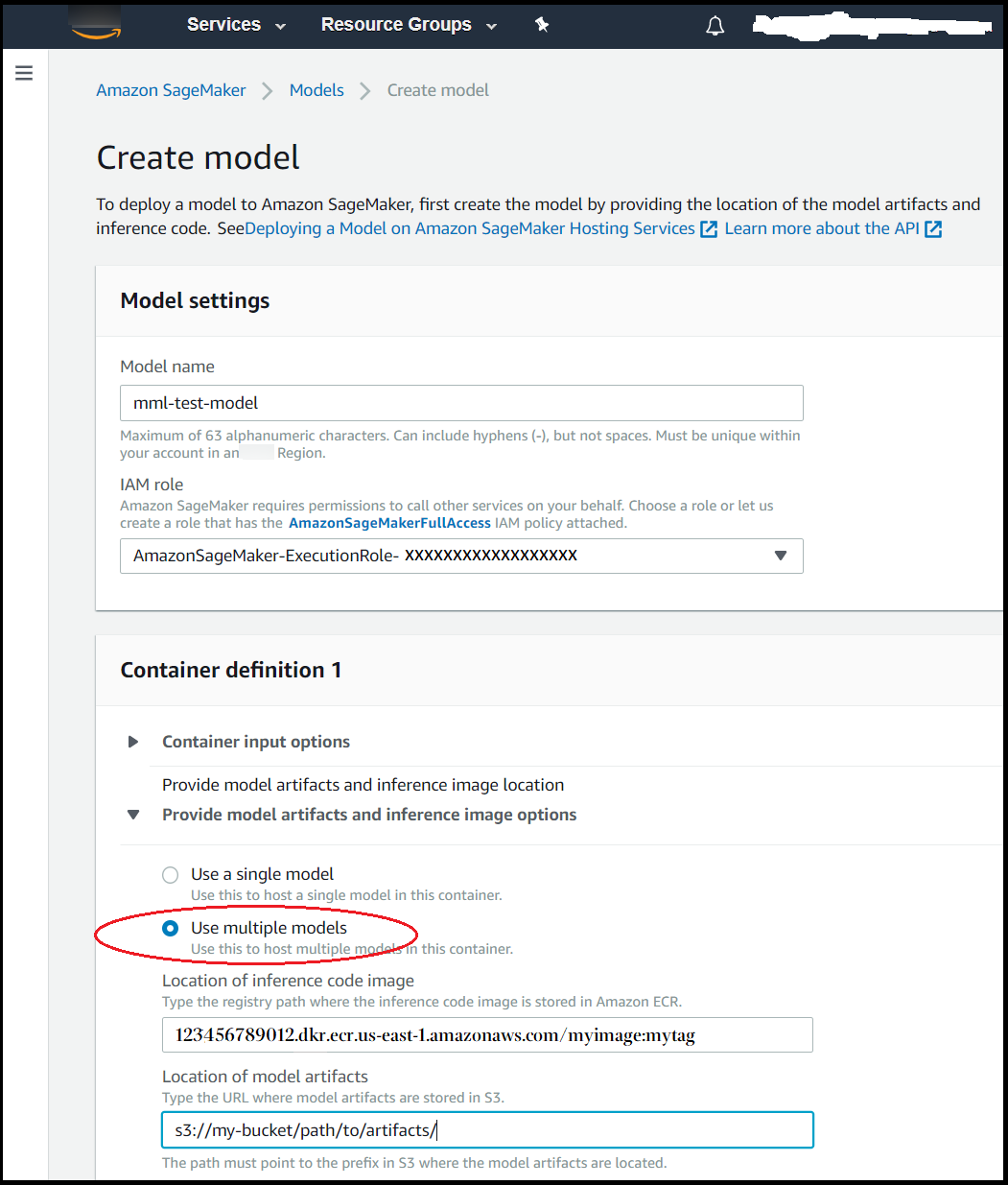Screen dimensions: 1008x1185
Task: Open the Models breadcrumb link
Action: pos(316,90)
